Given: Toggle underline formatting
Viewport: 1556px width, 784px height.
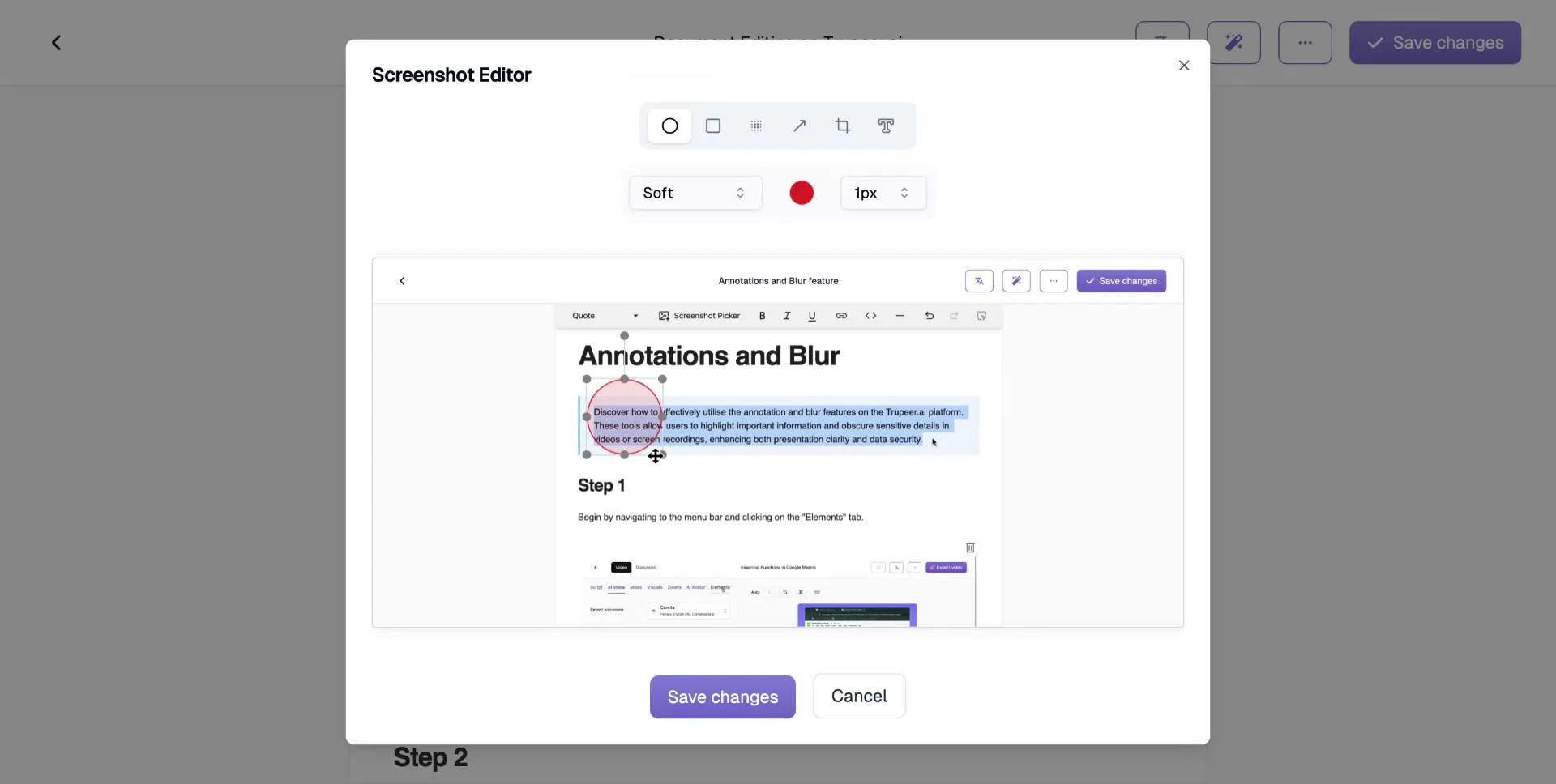Looking at the screenshot, I should tap(813, 316).
